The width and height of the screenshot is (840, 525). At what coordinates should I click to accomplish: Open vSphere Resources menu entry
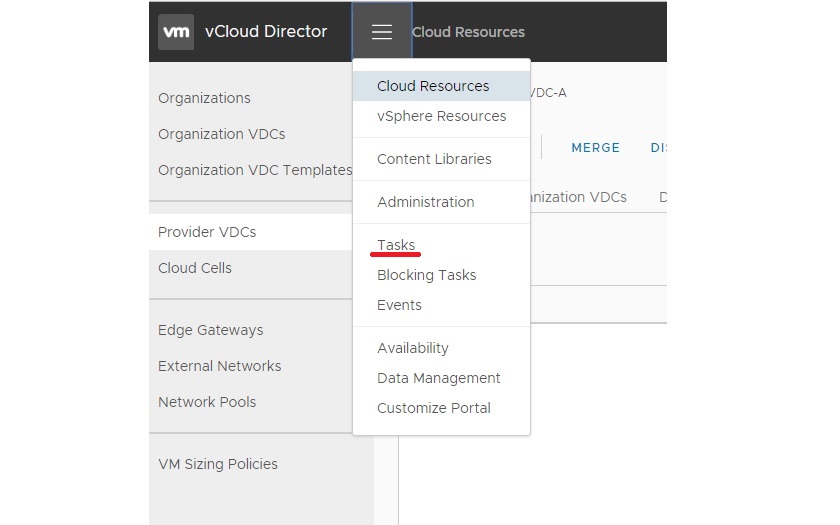pos(441,116)
